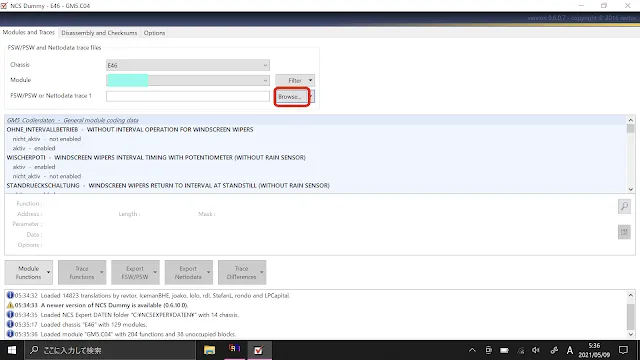Open File Explorer from the taskbar
640x360 pixels.
[x=209, y=350]
